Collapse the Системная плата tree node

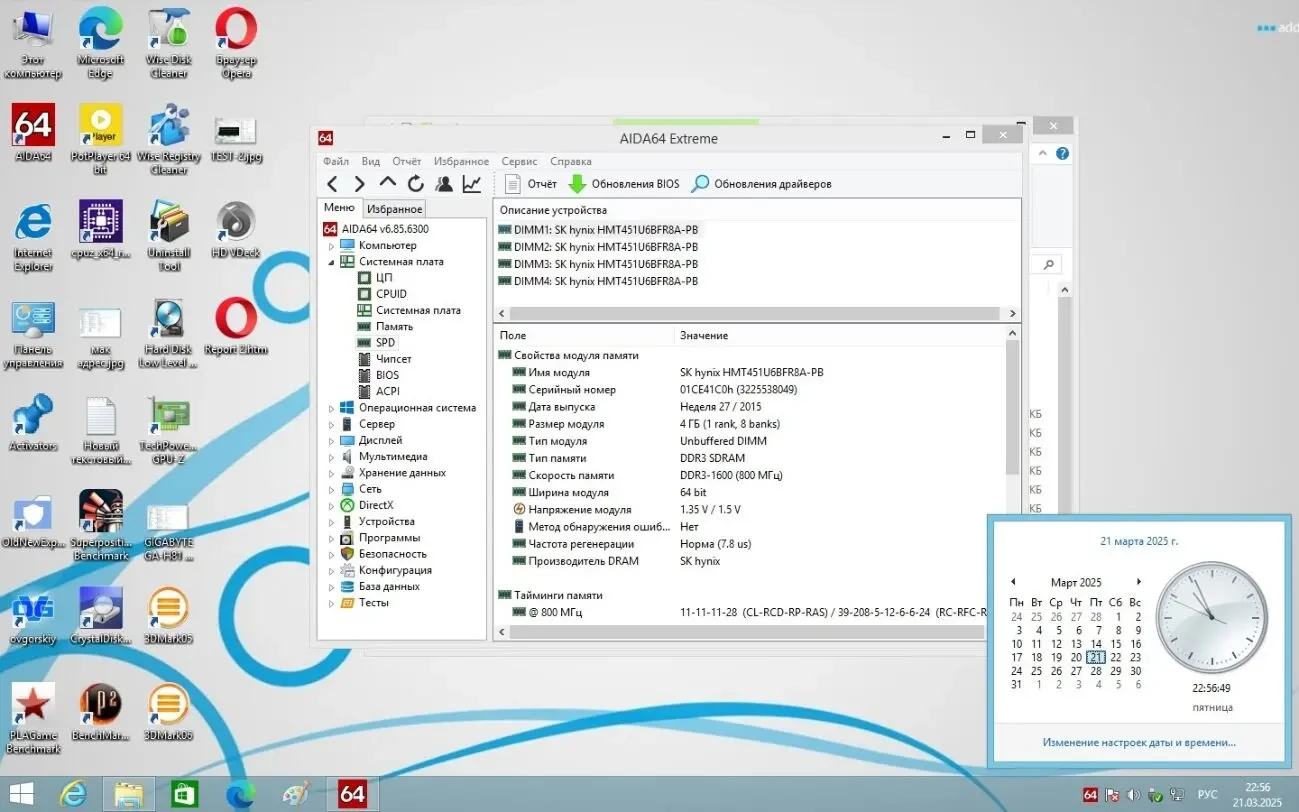332,262
